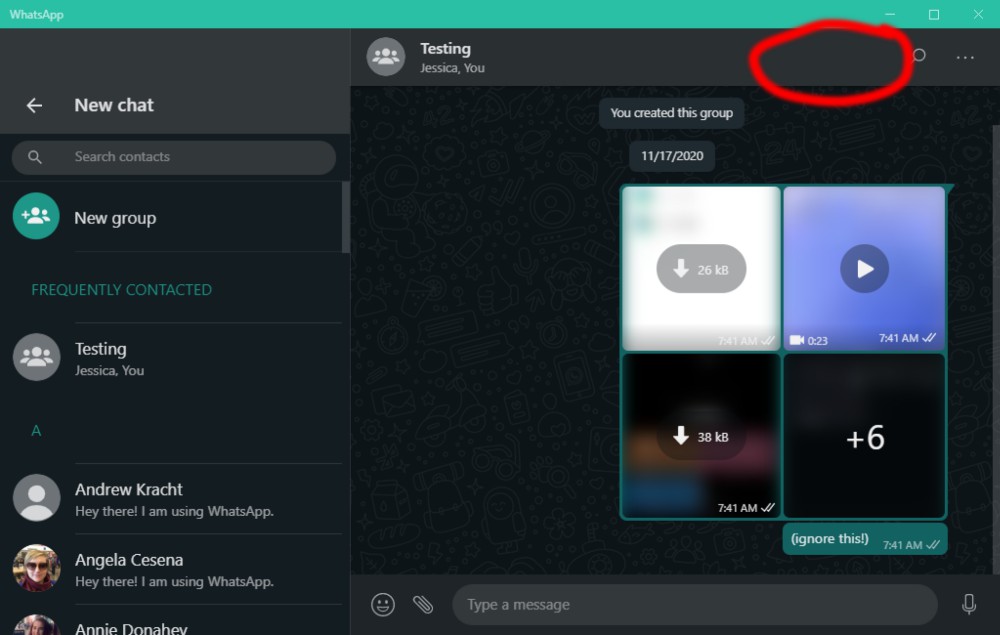
Task: Click the chat area scrollbar
Action: point(996,349)
